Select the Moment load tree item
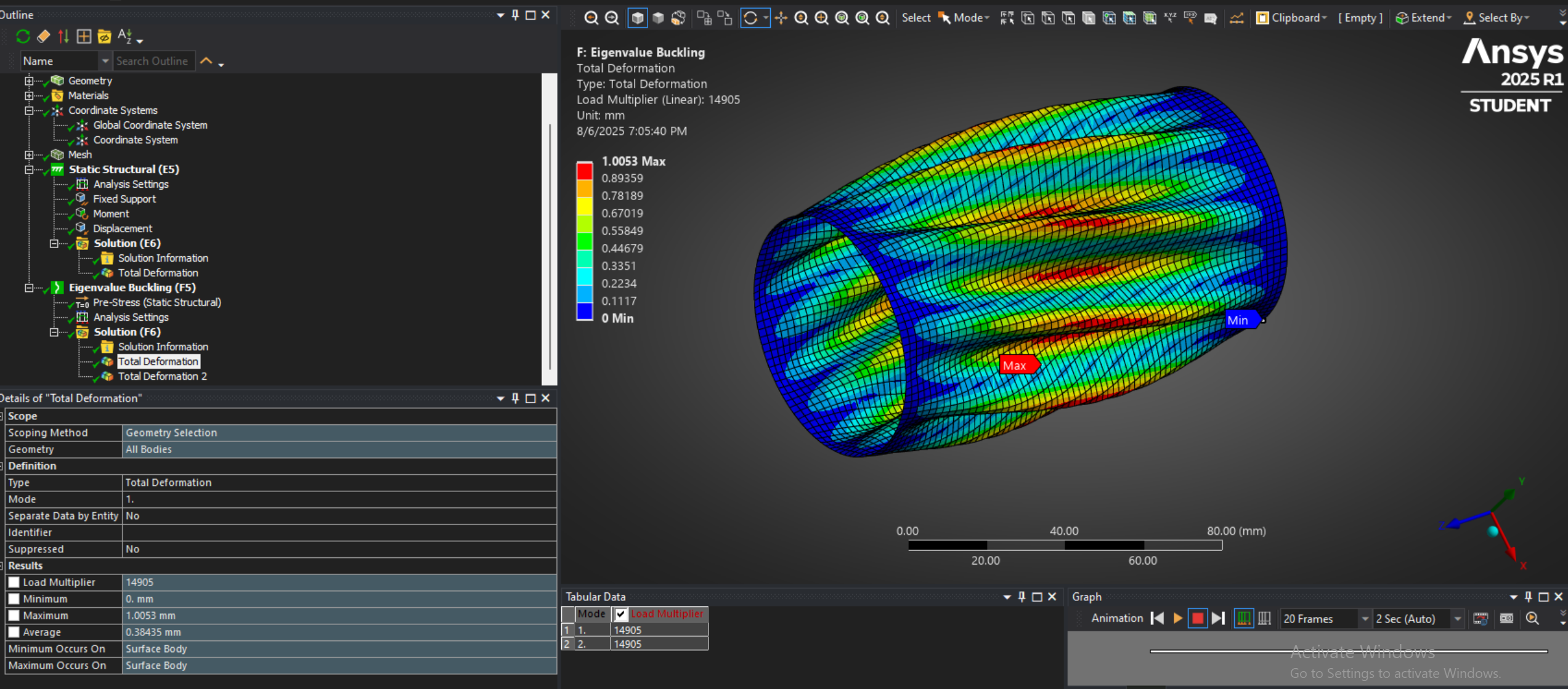1568x689 pixels. 111,214
